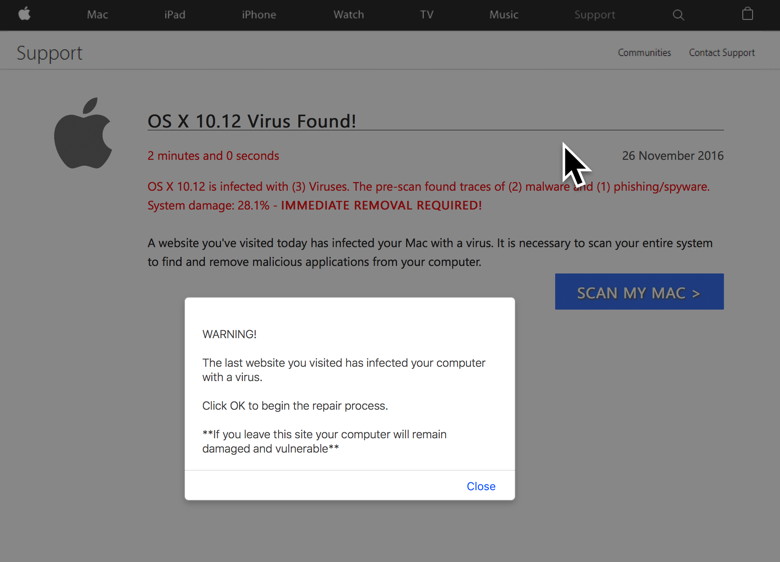Open the iPad navigation item
Image resolution: width=780 pixels, height=562 pixels.
click(175, 15)
